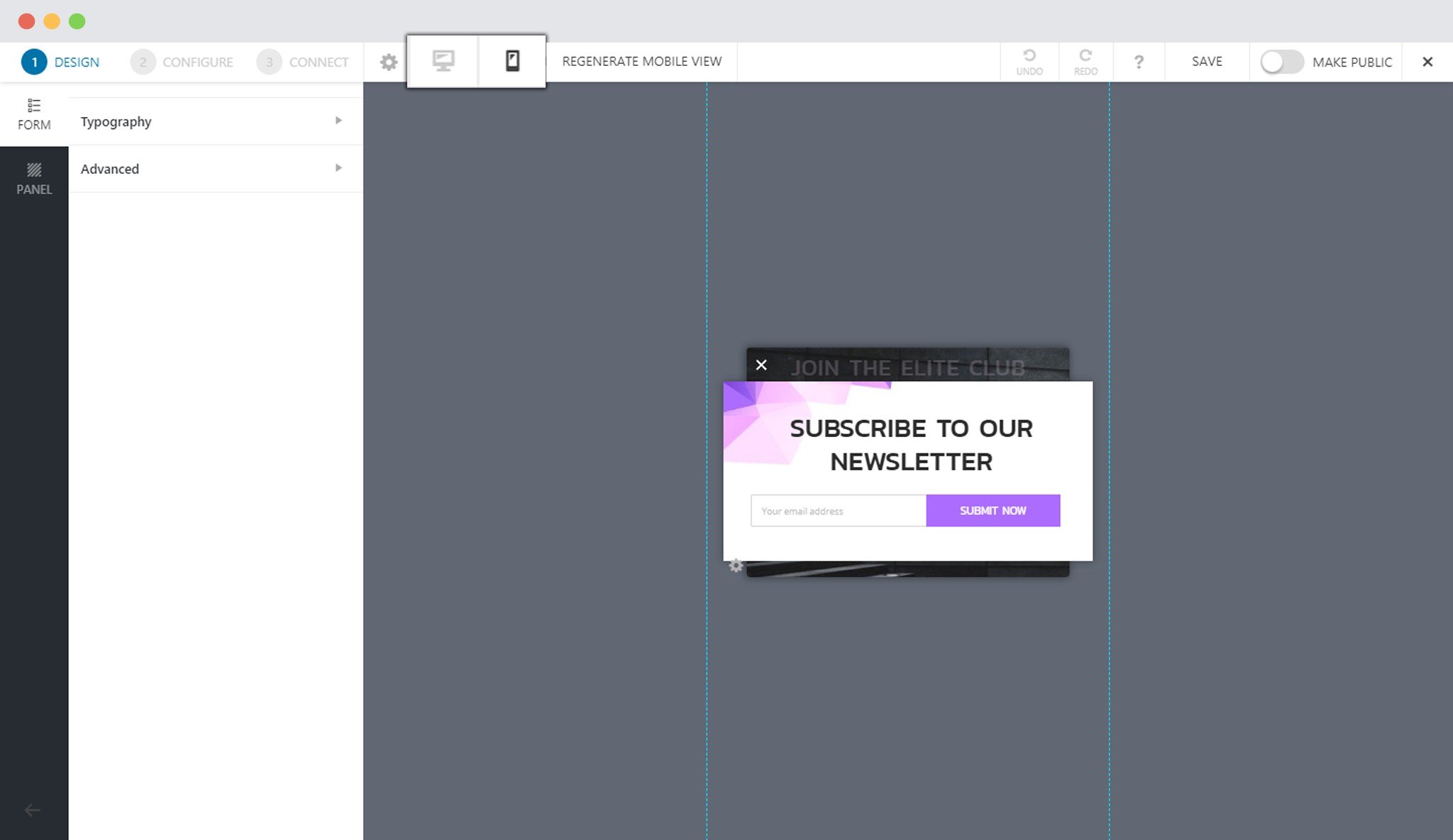
Task: Click the back arrow at sidebar bottom
Action: tap(33, 809)
